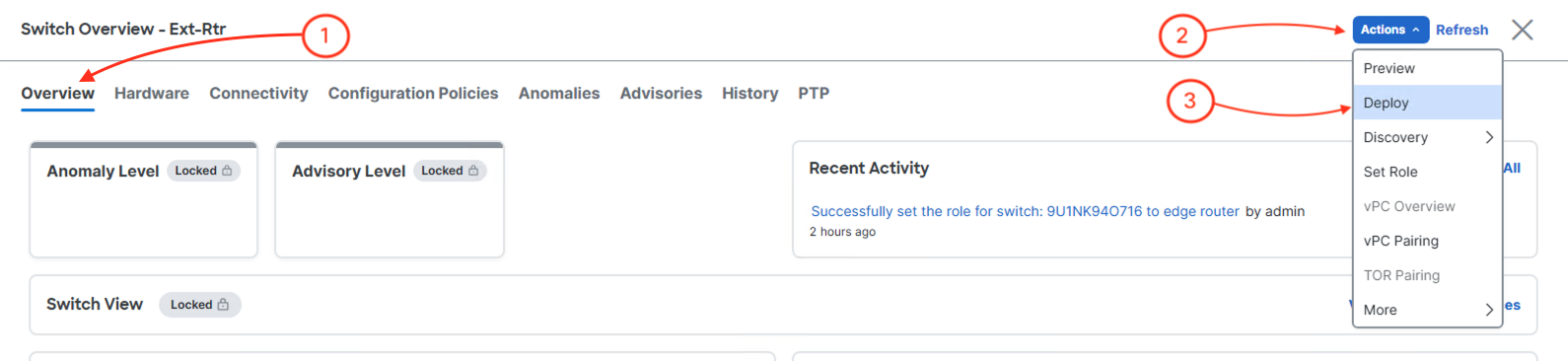Viewport: 1568px width, 361px height.
Task: Click the Switch View lock icon
Action: coord(223,305)
